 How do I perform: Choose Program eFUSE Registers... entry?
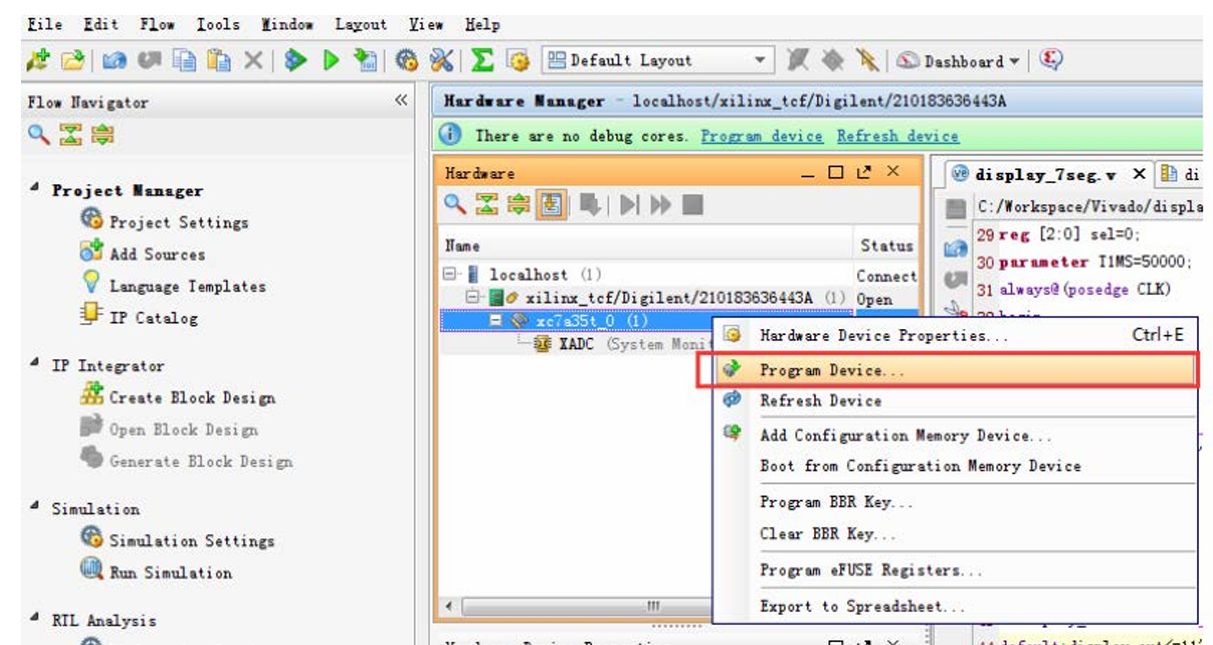954,570
